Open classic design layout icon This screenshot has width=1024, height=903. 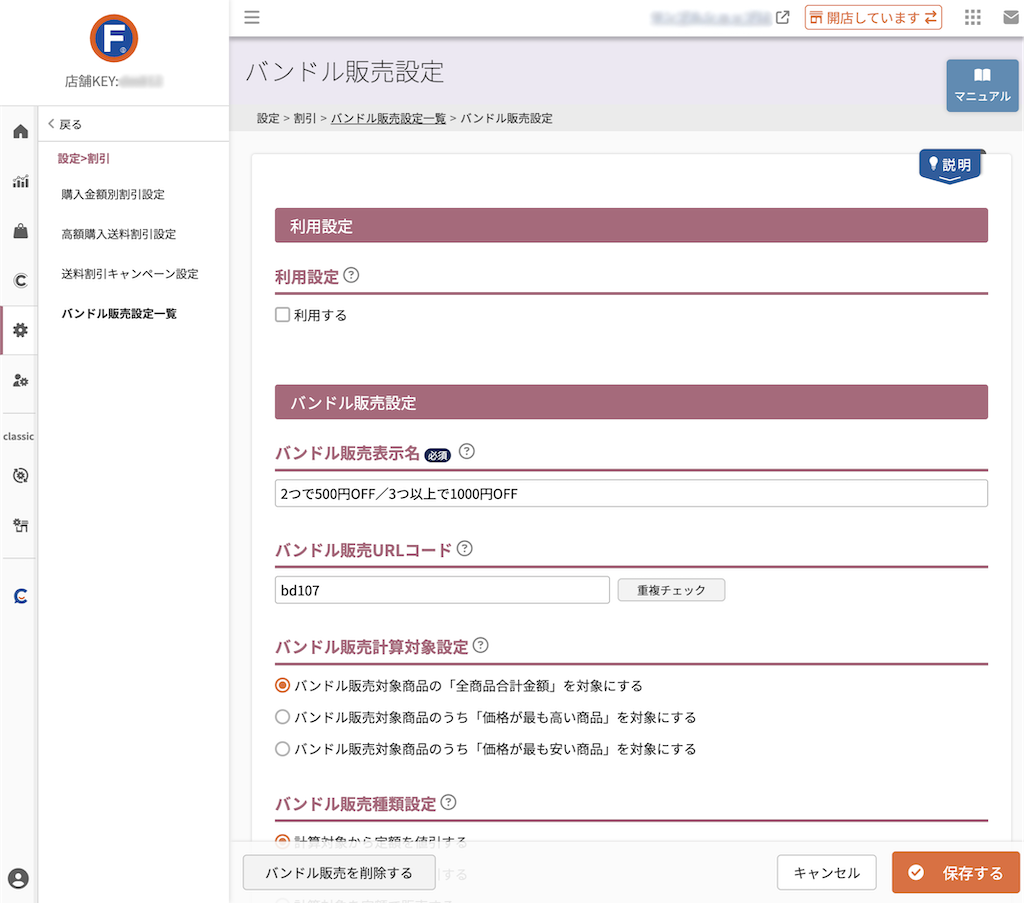click(20, 525)
